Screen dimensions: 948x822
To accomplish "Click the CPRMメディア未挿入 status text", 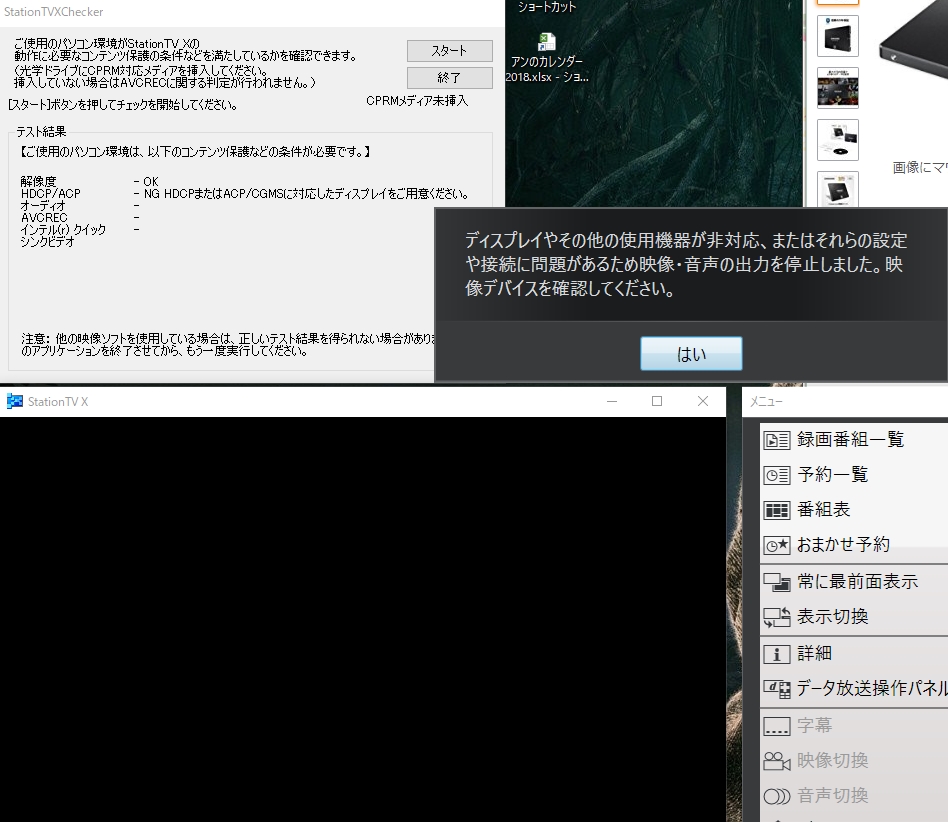I will tap(417, 101).
